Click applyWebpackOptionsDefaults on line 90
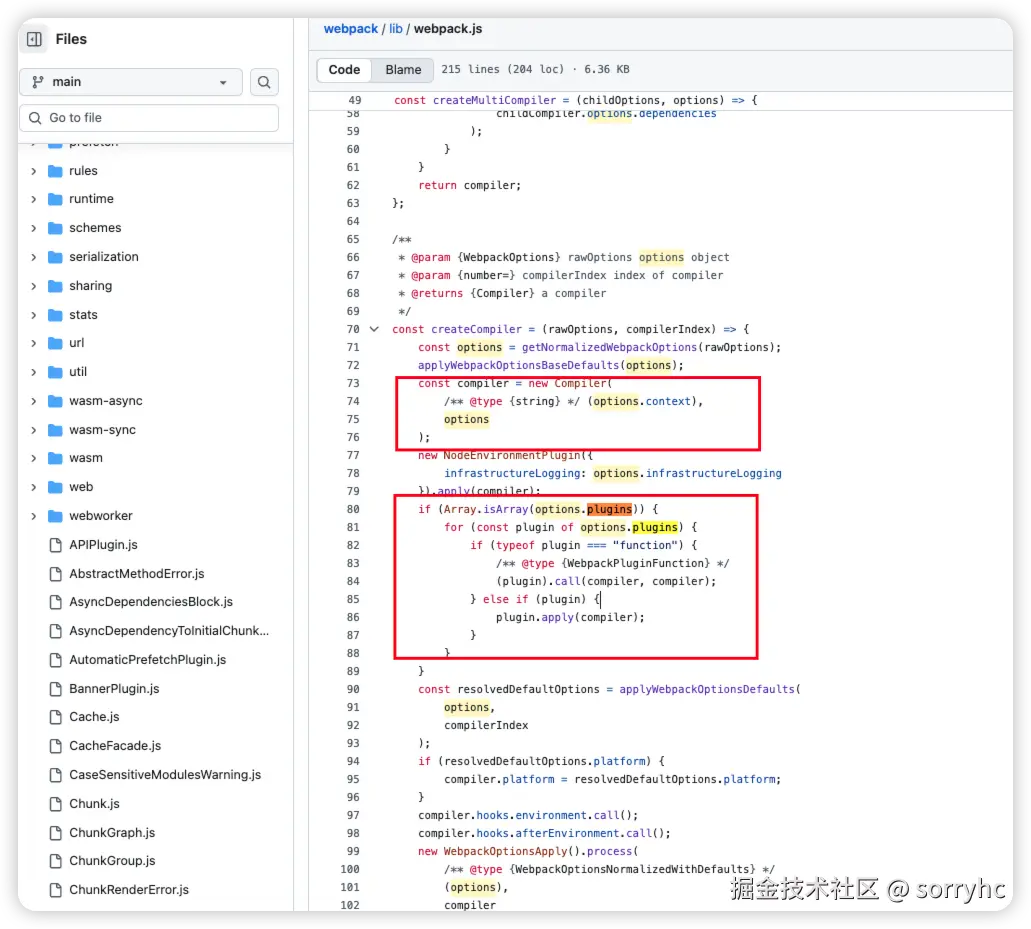 click(x=707, y=690)
